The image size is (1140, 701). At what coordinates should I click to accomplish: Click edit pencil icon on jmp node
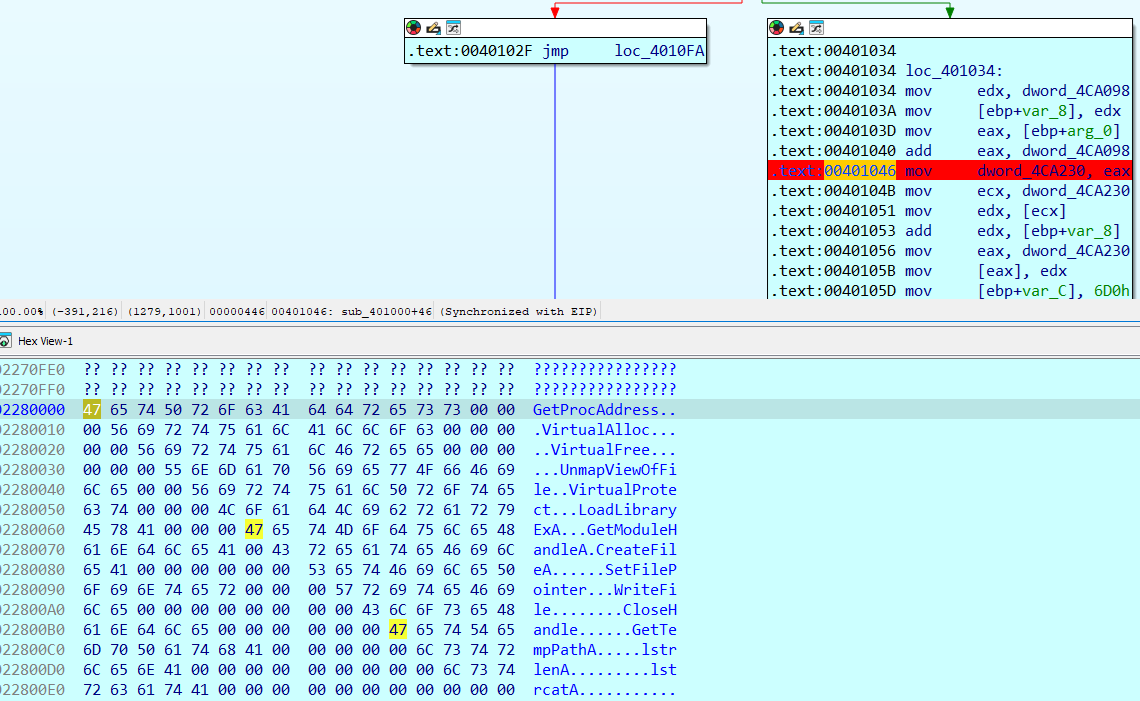433,28
